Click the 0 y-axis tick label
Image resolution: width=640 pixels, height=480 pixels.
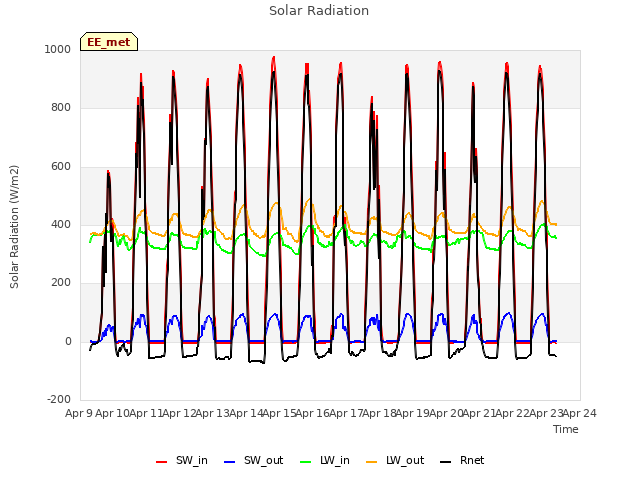click(68, 341)
